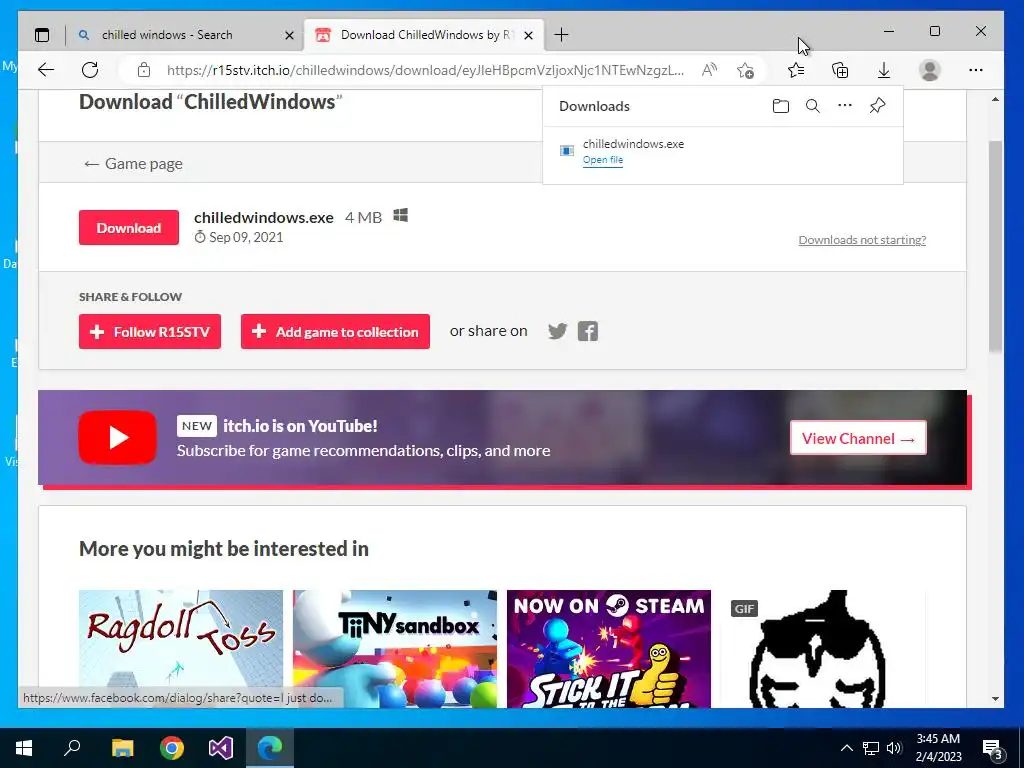Open the Collections icon in the toolbar
This screenshot has width=1024, height=768.
click(840, 70)
